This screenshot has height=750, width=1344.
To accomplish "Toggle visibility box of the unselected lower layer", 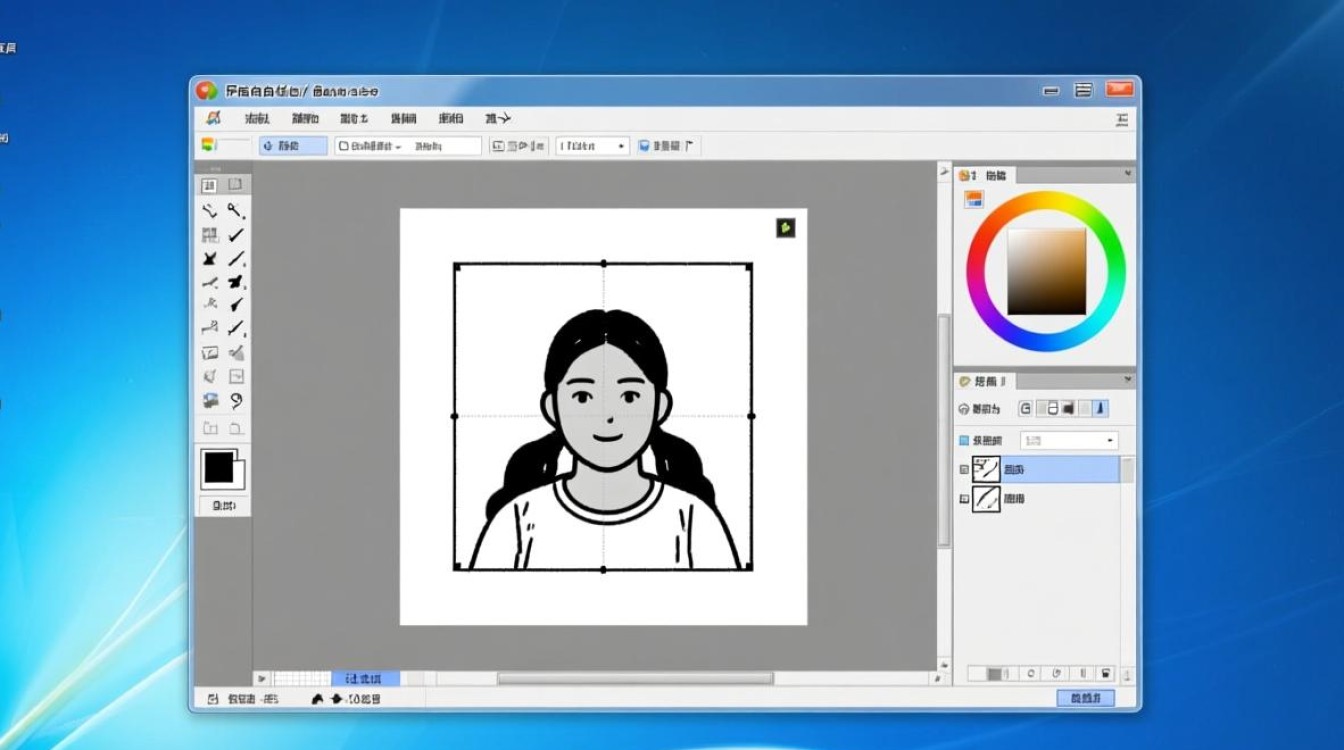I will coord(964,498).
